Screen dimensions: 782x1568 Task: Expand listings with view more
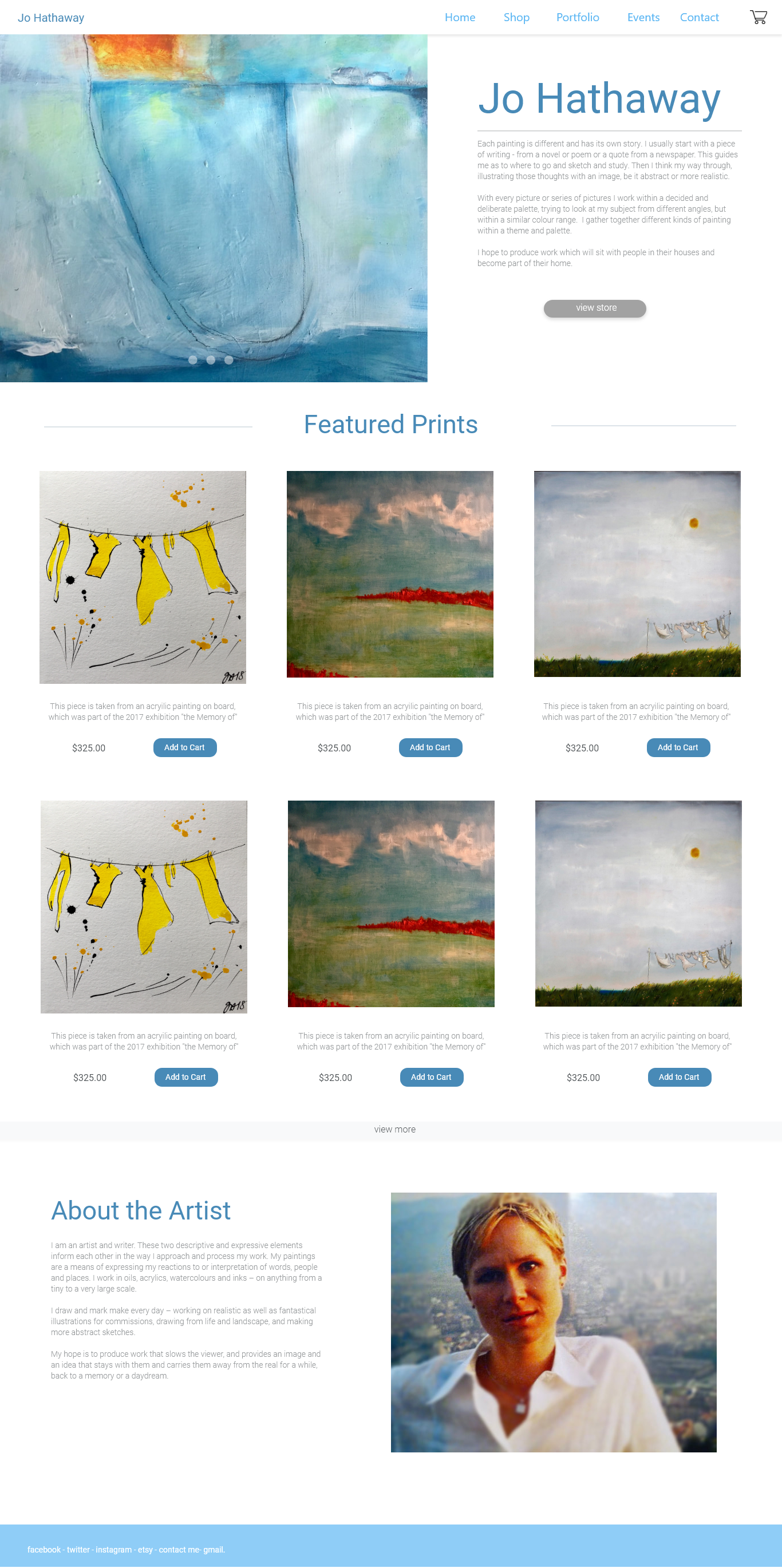pyautogui.click(x=394, y=1129)
